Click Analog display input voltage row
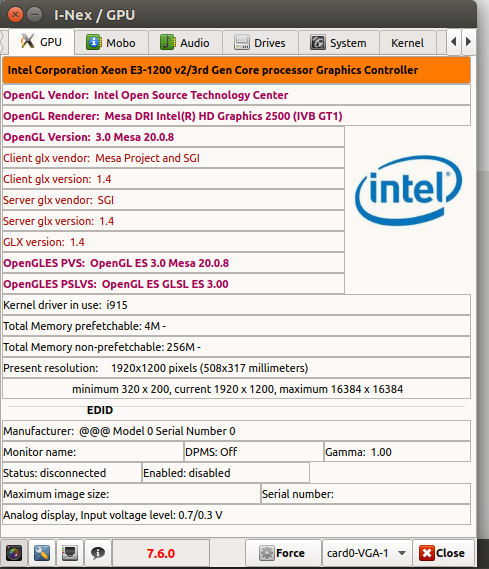This screenshot has width=489, height=569. (x=237, y=515)
